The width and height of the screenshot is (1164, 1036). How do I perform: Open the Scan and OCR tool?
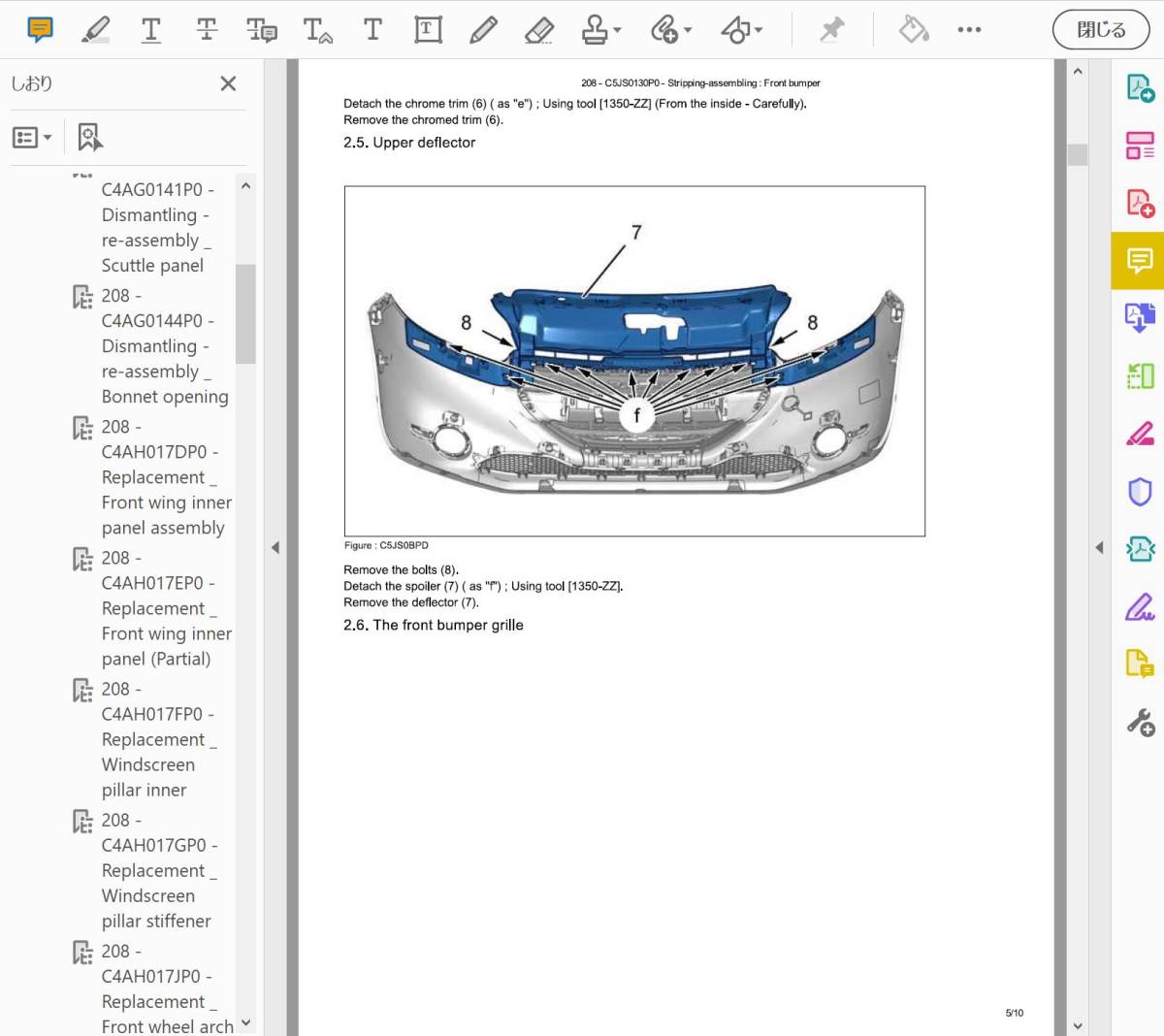coord(1140,375)
